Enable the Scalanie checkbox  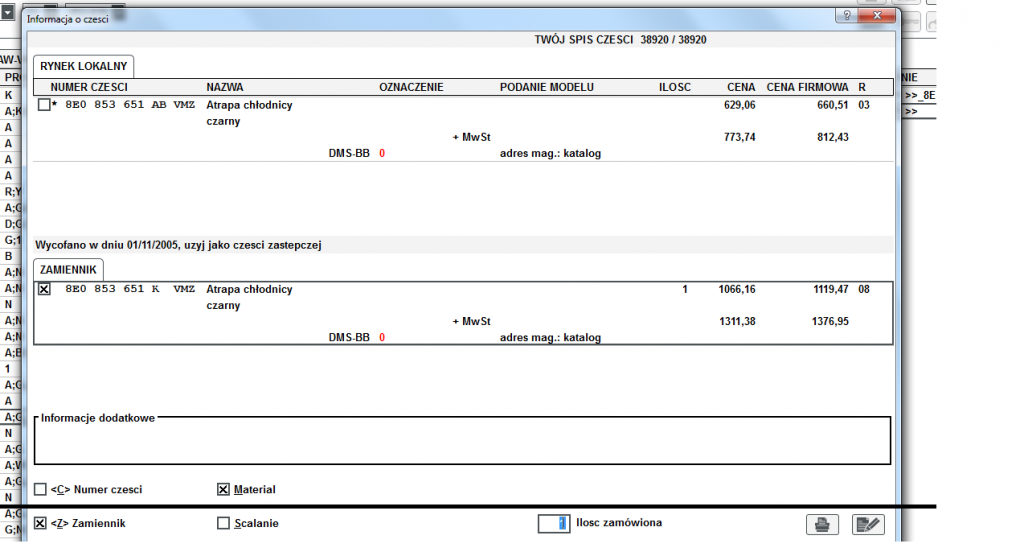point(223,523)
